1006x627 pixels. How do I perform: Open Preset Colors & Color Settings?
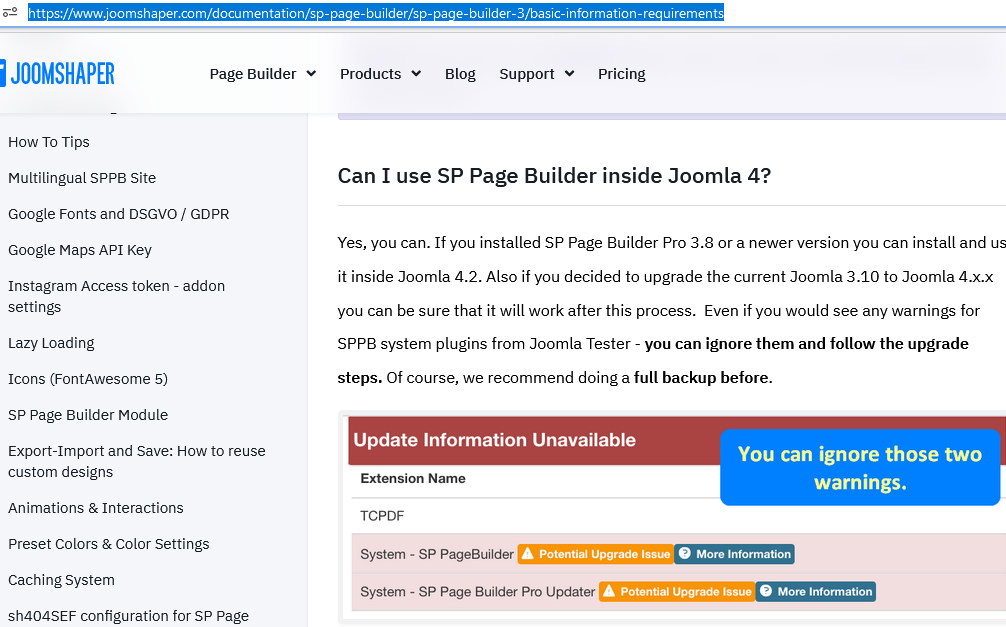pos(109,544)
